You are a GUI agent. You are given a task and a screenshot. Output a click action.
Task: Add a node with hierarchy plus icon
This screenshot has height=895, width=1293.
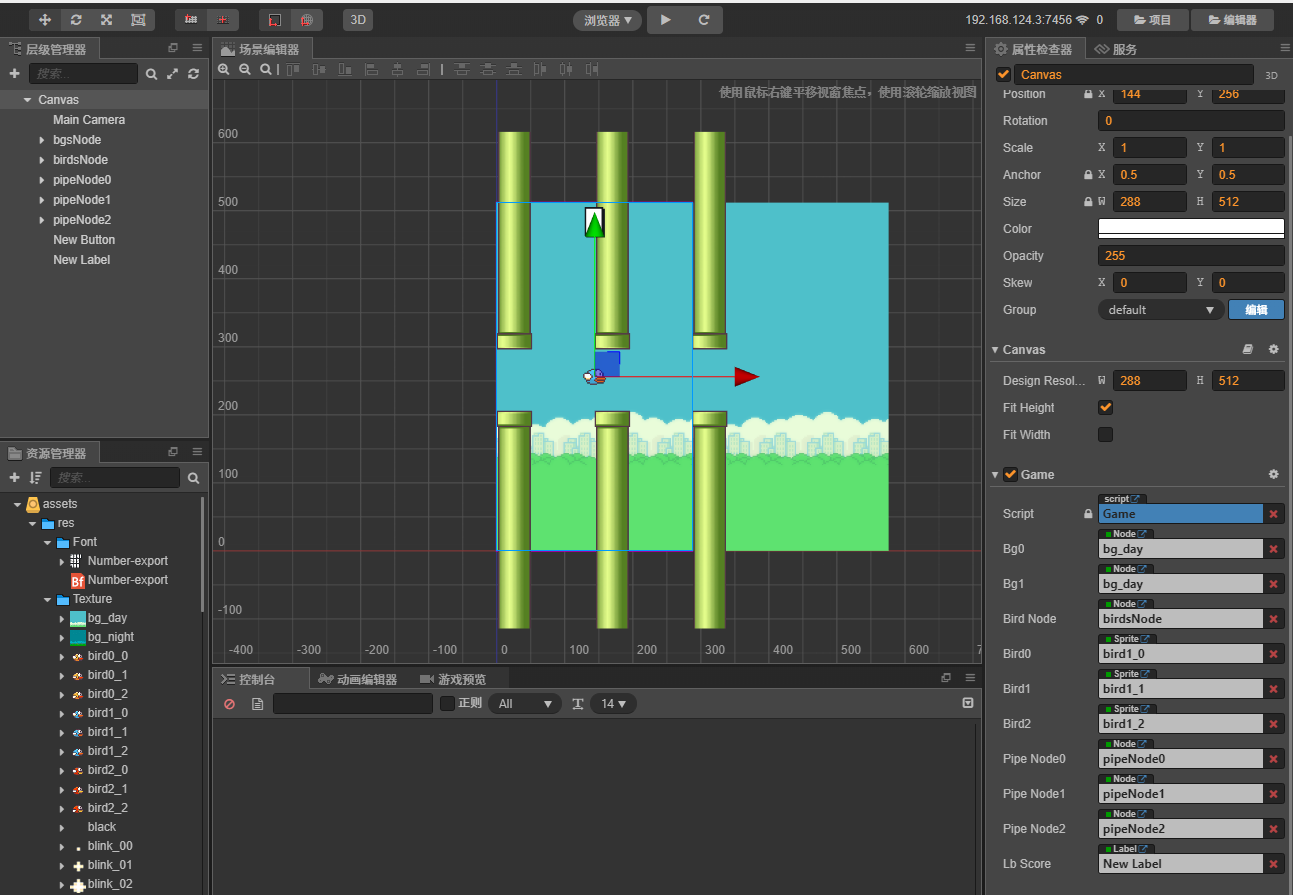pos(14,74)
